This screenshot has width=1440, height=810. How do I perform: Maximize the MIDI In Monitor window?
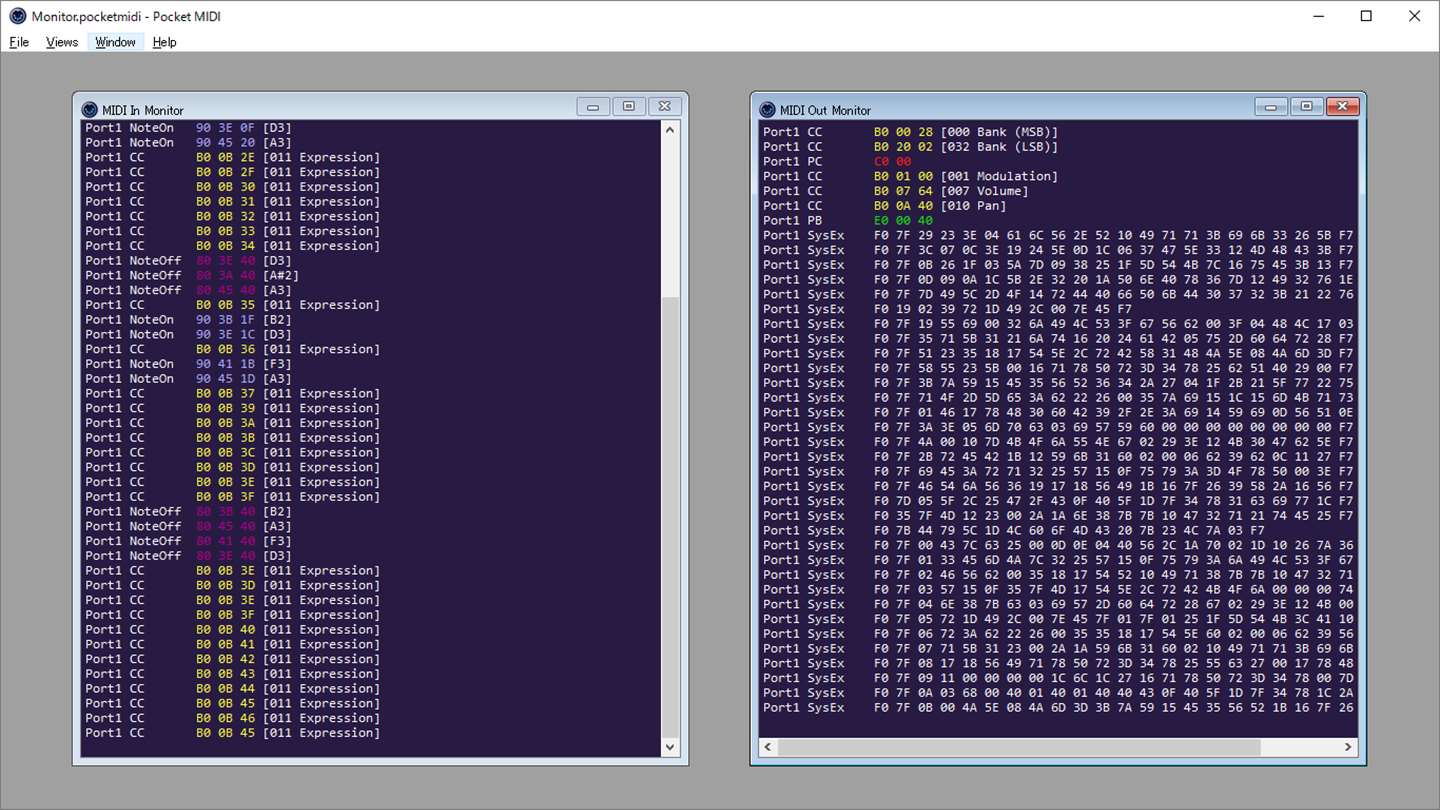point(629,107)
